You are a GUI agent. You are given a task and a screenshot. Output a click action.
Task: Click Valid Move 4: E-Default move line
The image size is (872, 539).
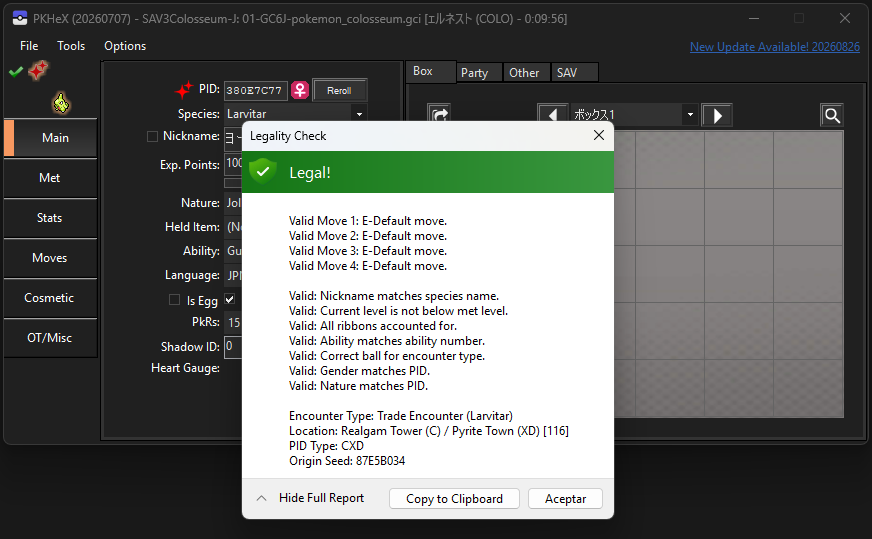[x=368, y=266]
